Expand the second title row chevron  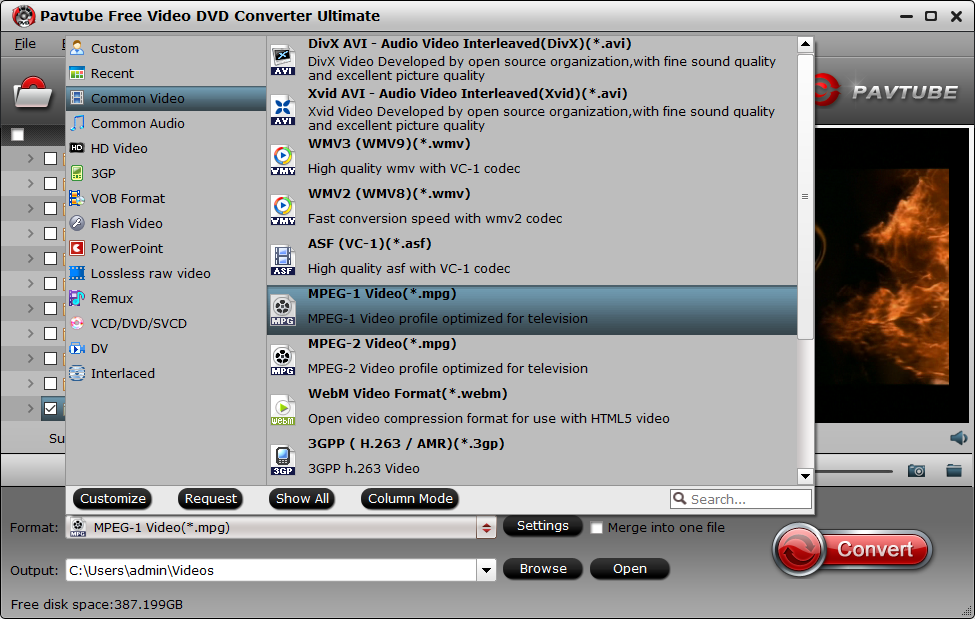(30, 184)
